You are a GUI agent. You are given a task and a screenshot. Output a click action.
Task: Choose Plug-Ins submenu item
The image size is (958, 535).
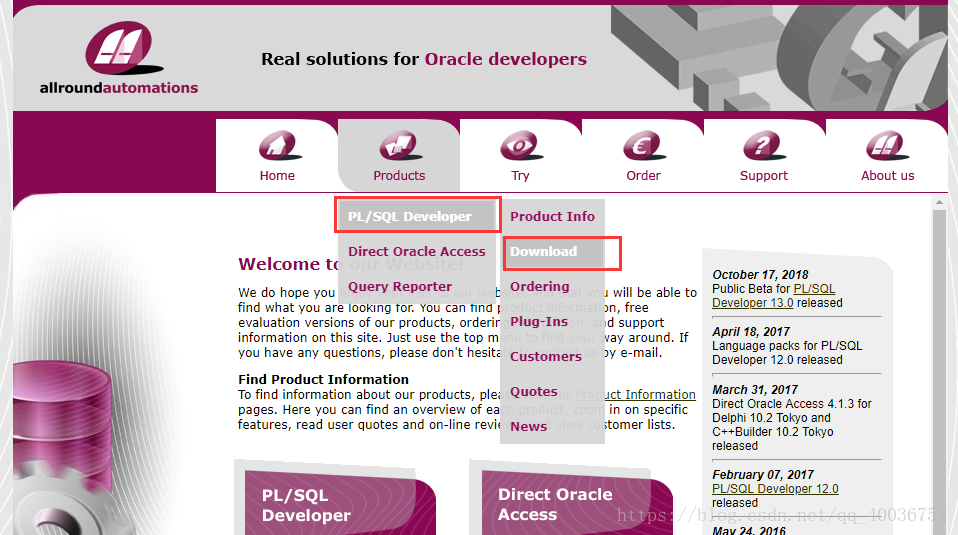(x=539, y=321)
